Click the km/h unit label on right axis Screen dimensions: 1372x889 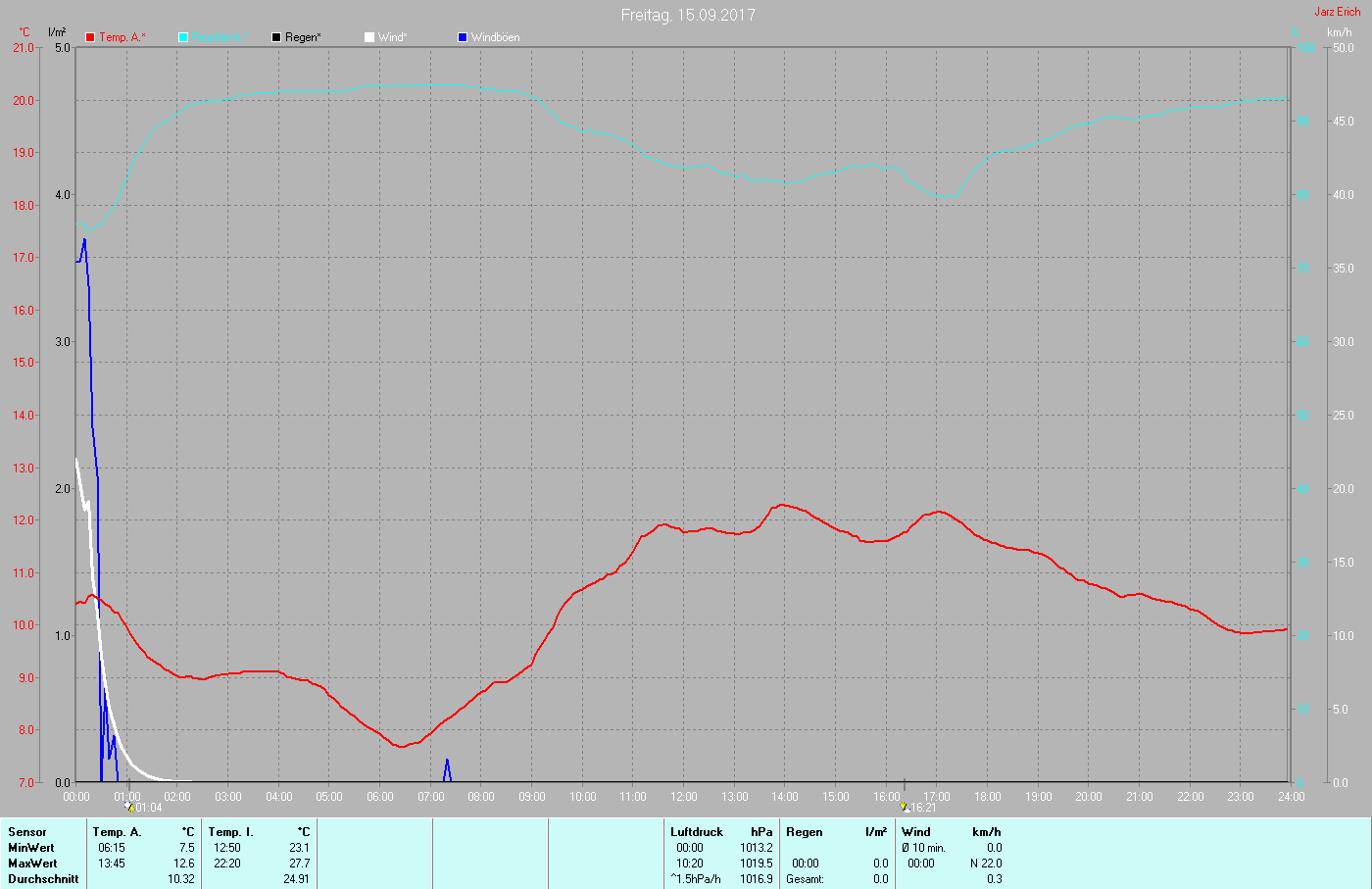1339,32
